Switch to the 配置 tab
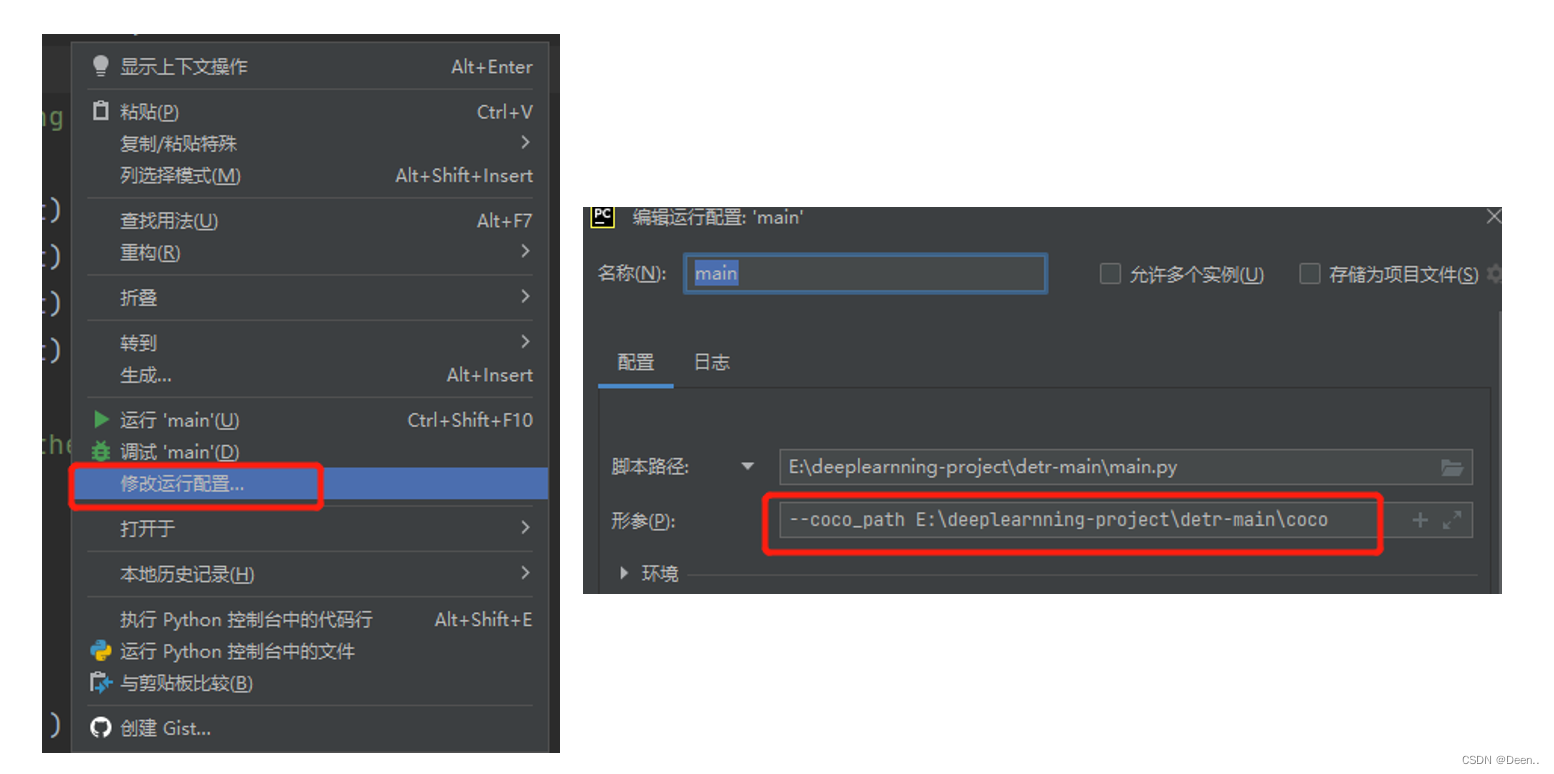 tap(636, 362)
